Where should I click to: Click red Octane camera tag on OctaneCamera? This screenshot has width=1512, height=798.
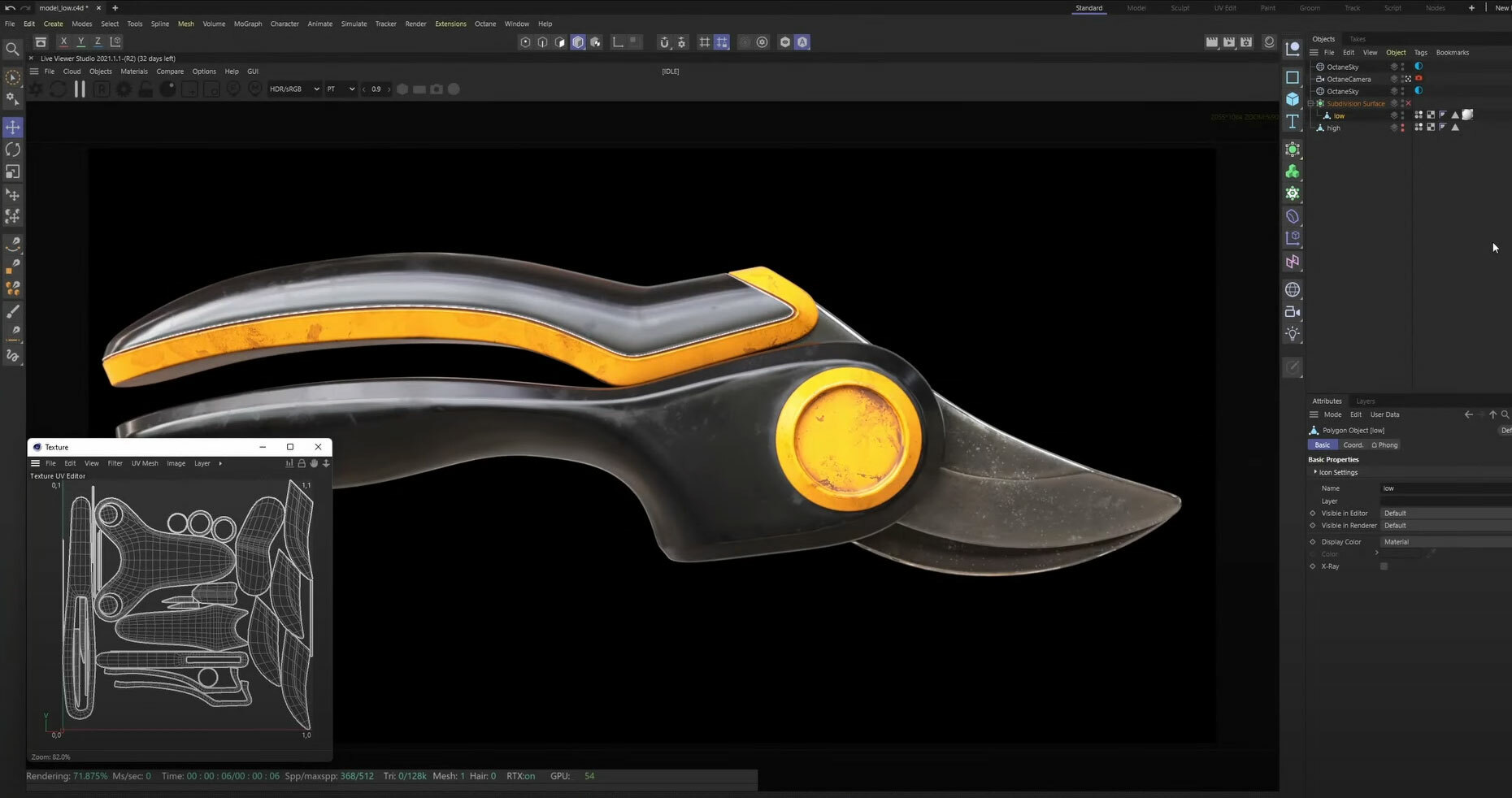[x=1419, y=79]
